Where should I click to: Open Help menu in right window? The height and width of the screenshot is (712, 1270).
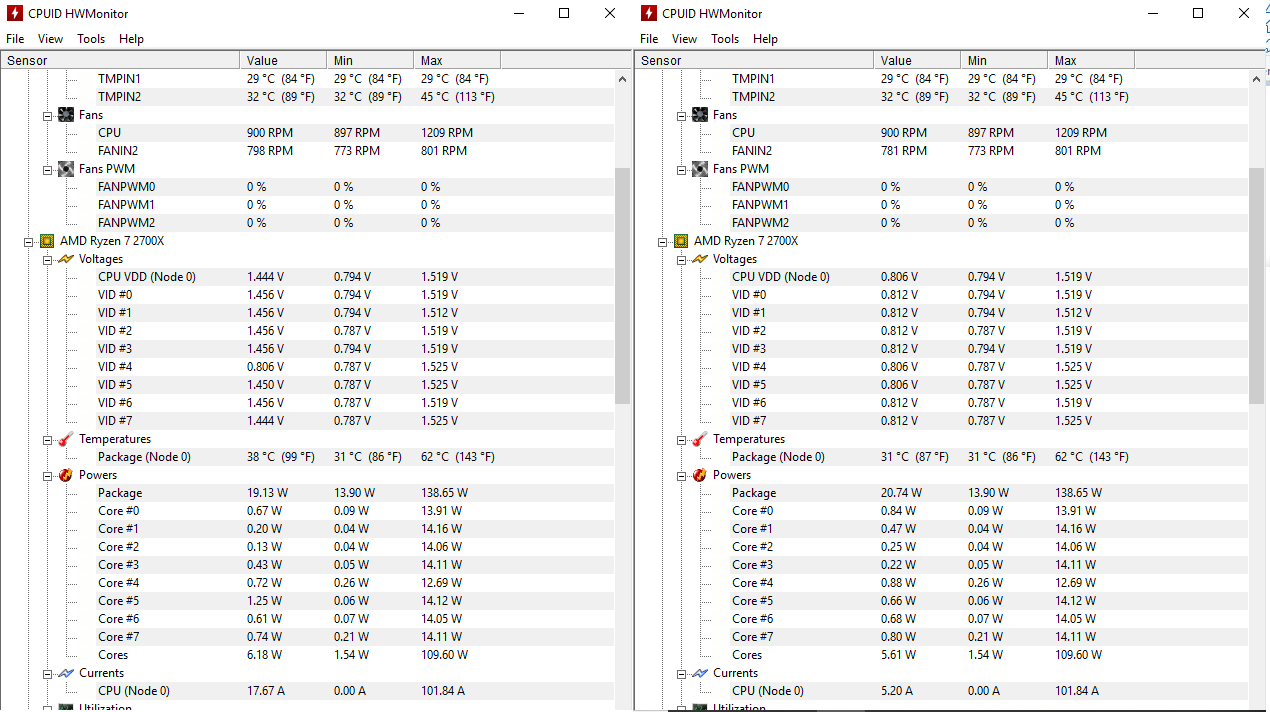coord(765,39)
